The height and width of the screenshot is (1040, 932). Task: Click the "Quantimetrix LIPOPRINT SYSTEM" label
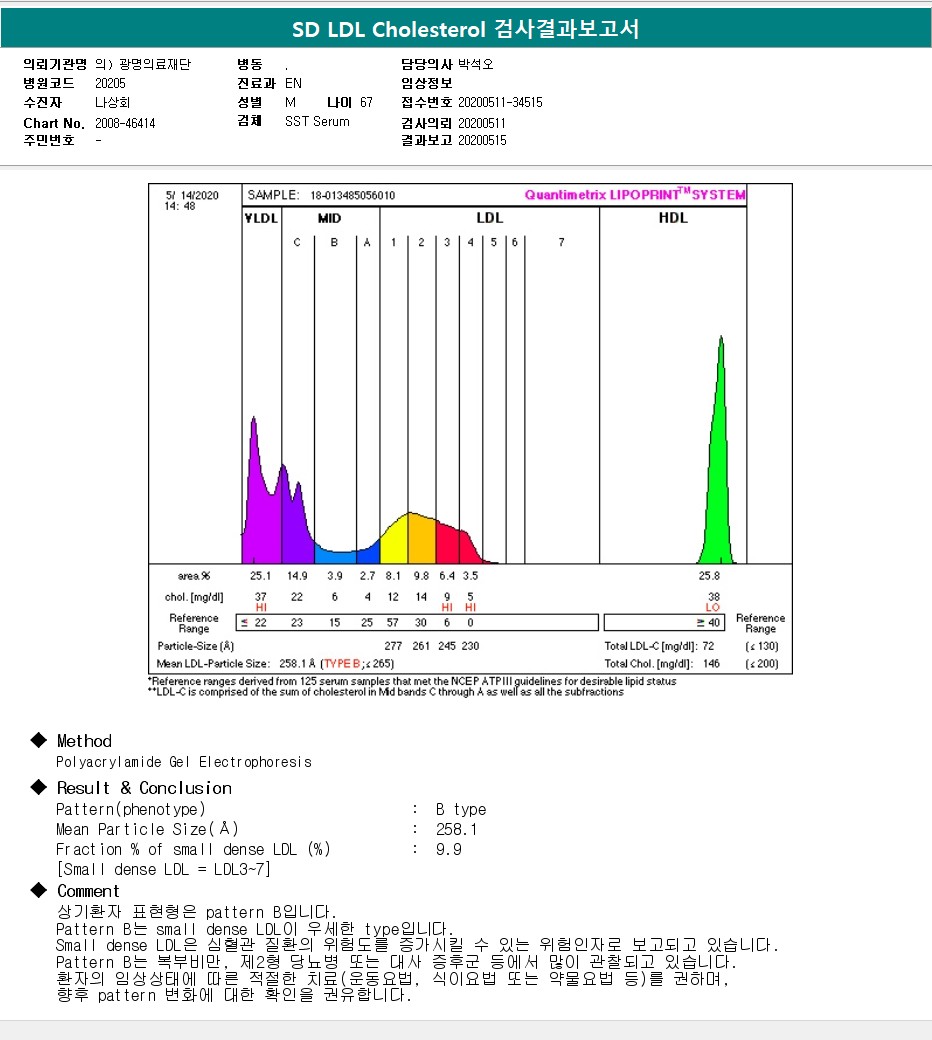(x=635, y=194)
